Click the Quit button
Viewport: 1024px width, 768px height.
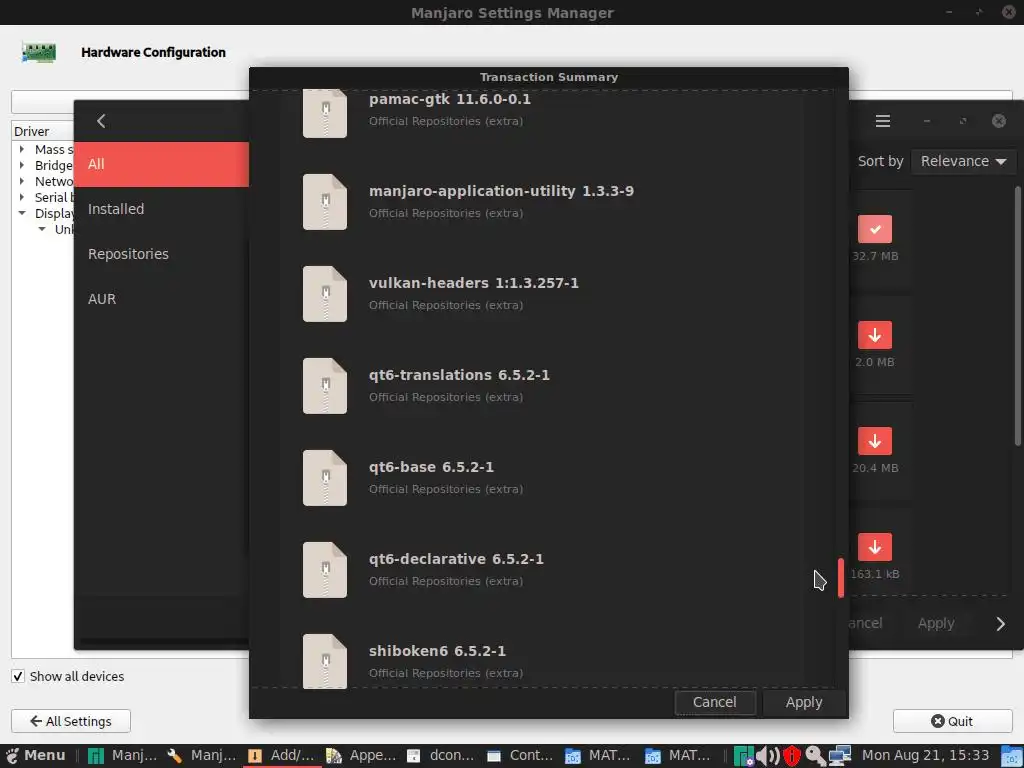tap(952, 721)
